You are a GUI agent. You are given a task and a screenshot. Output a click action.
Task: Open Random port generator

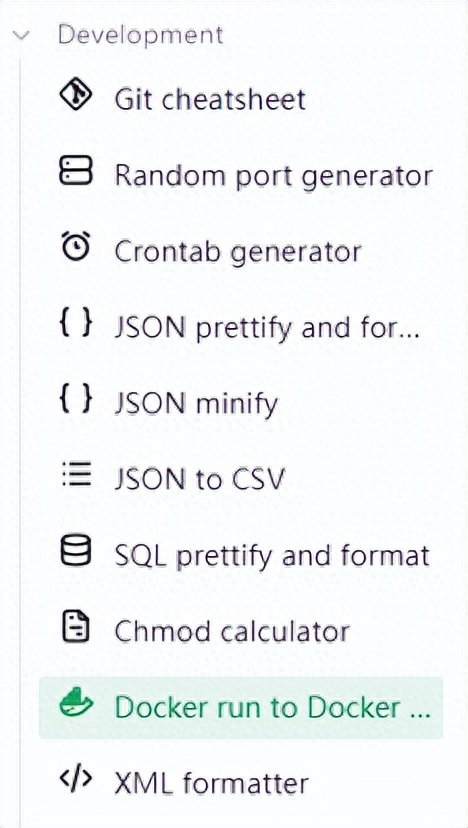pyautogui.click(x=241, y=175)
